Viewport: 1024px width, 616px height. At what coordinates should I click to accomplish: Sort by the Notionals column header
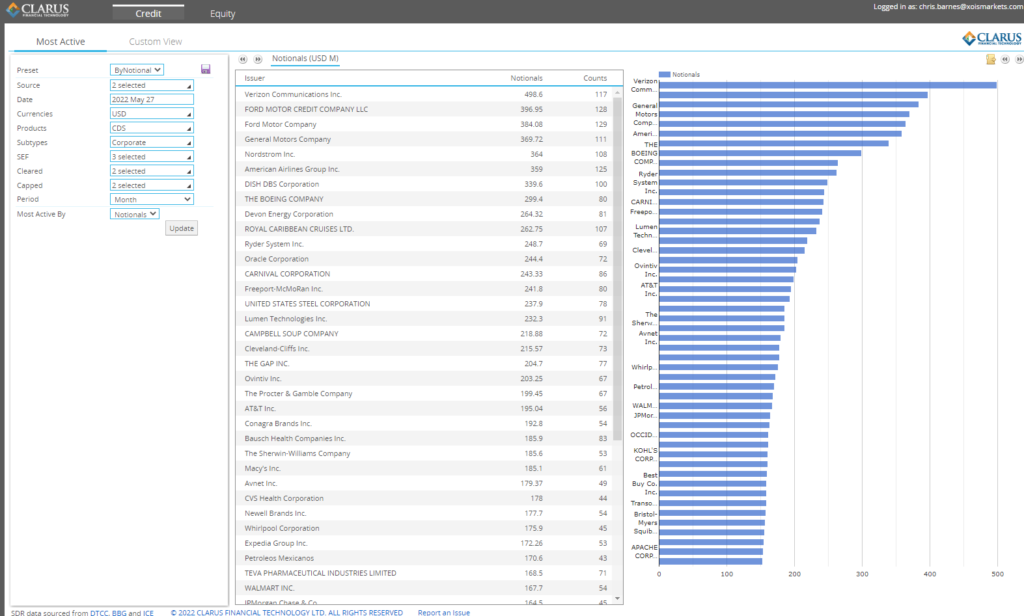point(526,78)
